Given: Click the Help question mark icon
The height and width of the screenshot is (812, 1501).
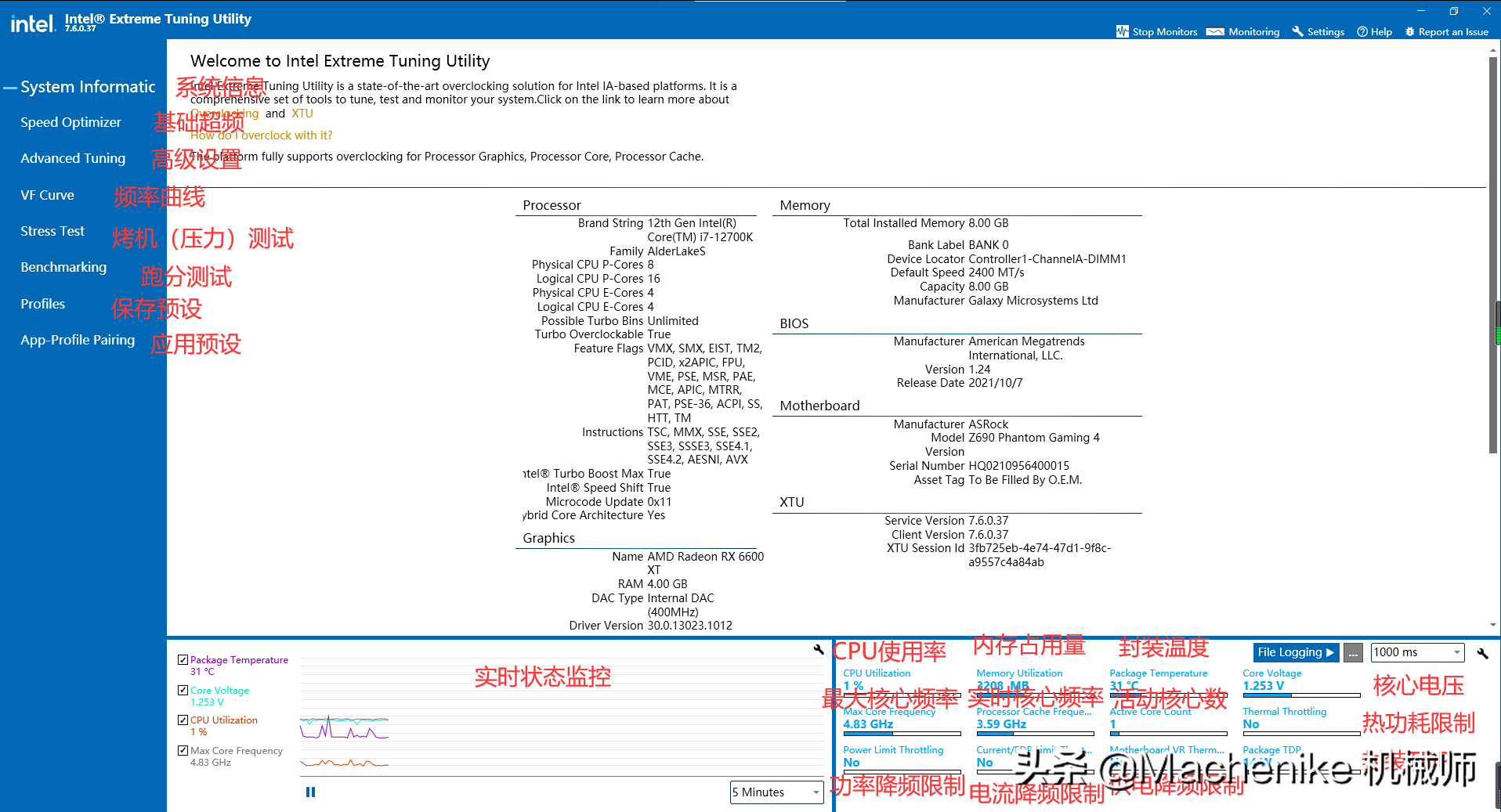Looking at the screenshot, I should pyautogui.click(x=1362, y=31).
